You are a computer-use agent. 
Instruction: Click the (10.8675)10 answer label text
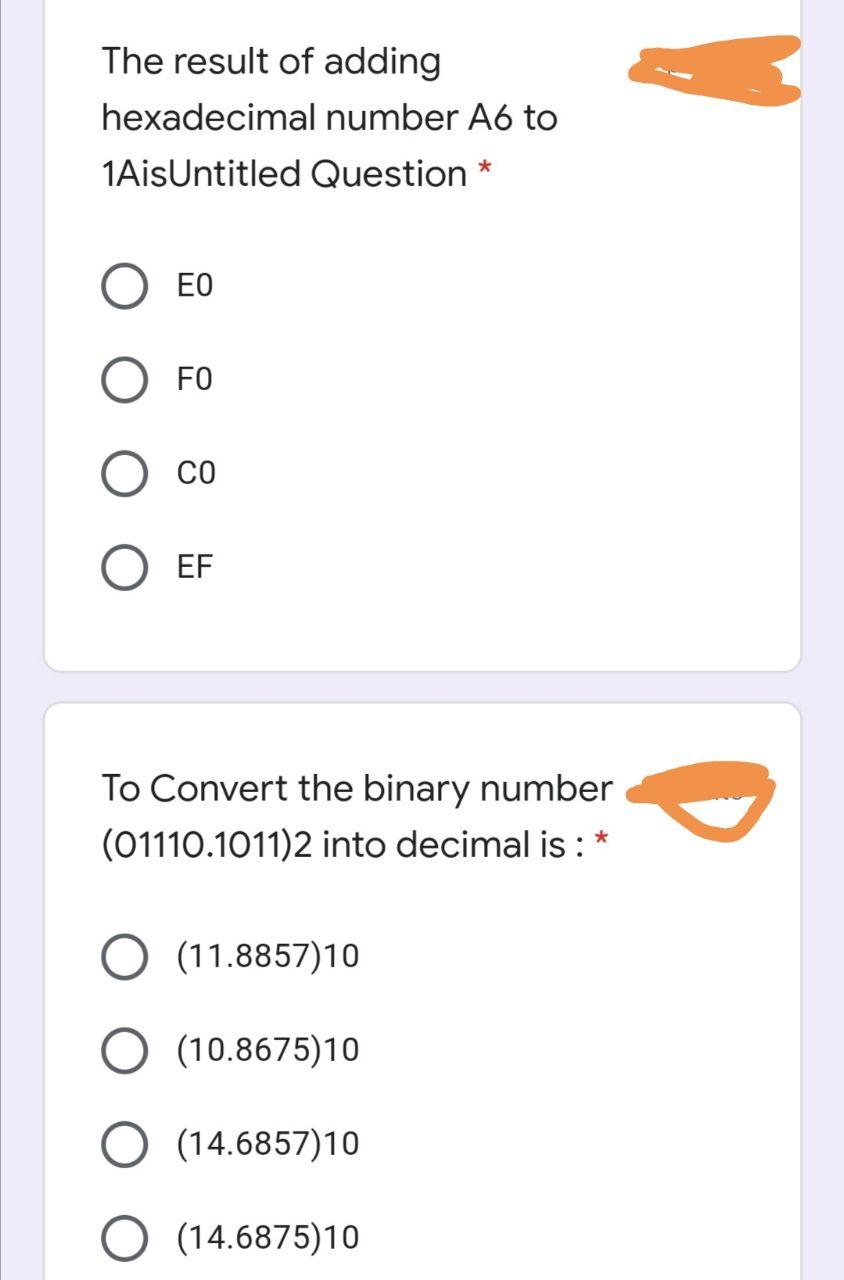(267, 1051)
